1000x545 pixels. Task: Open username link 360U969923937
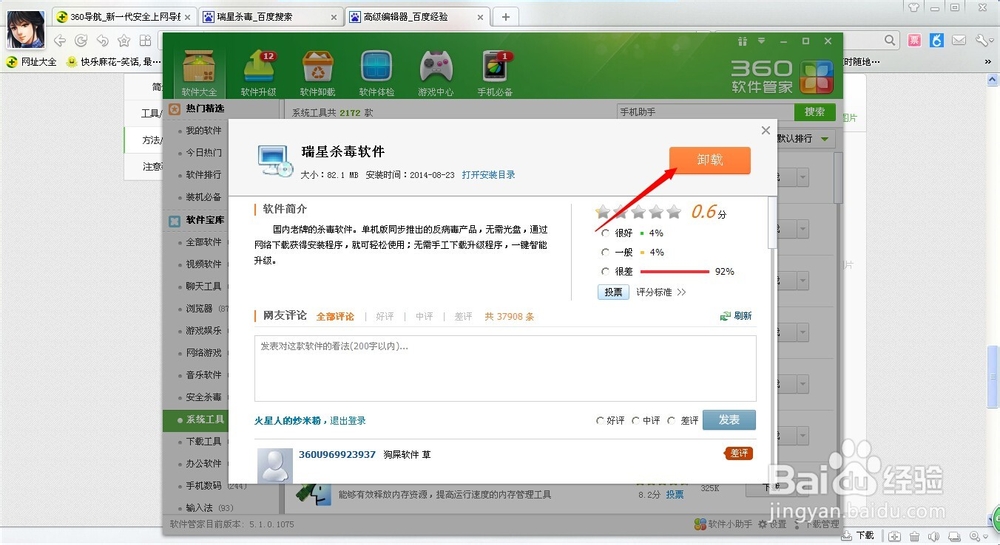click(x=337, y=454)
